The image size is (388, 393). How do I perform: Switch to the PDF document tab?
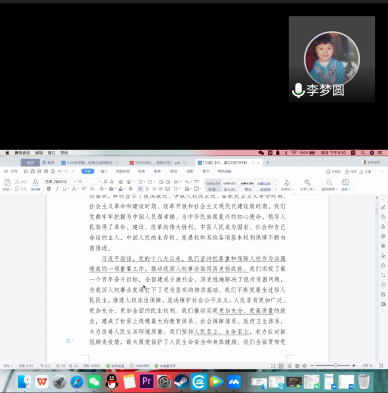coord(157,163)
